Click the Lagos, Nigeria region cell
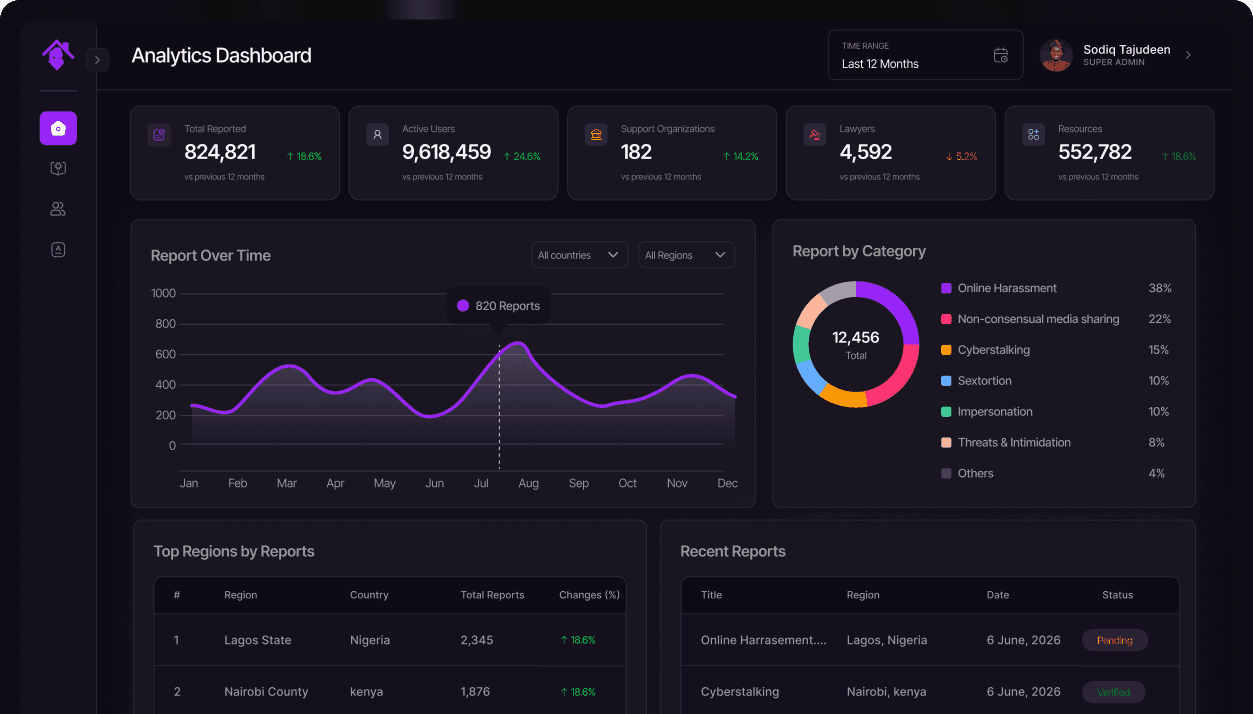This screenshot has width=1253, height=714. pyautogui.click(x=887, y=640)
